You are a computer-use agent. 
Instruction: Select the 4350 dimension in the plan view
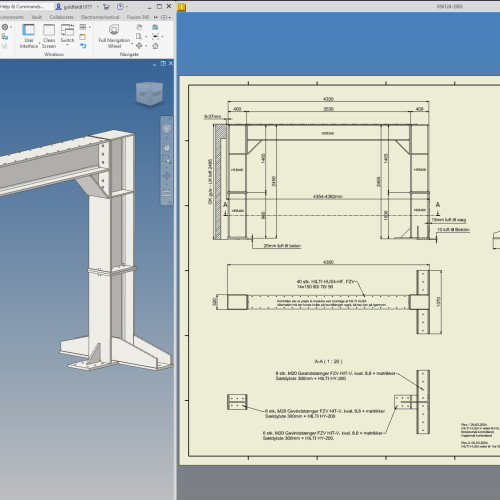(328, 262)
